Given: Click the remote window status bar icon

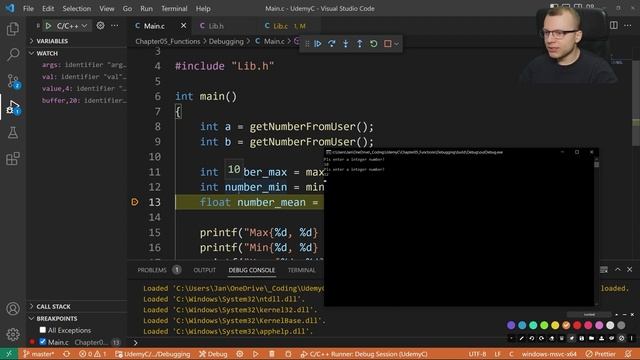Looking at the screenshot, I should tap(9, 354).
